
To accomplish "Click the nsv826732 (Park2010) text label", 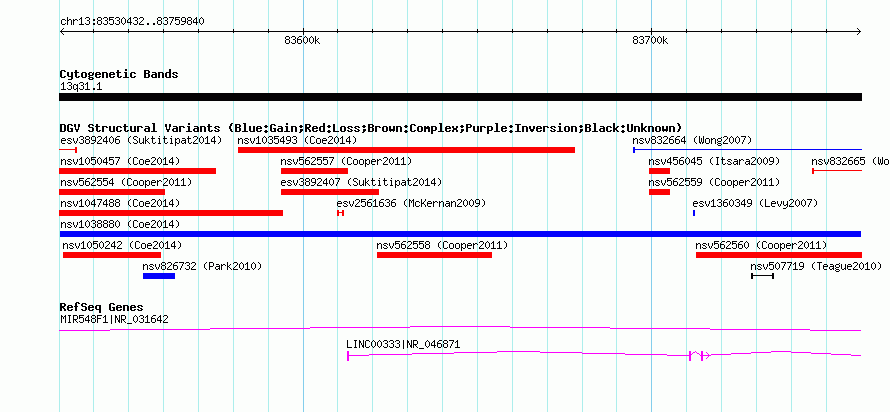I will (202, 266).
